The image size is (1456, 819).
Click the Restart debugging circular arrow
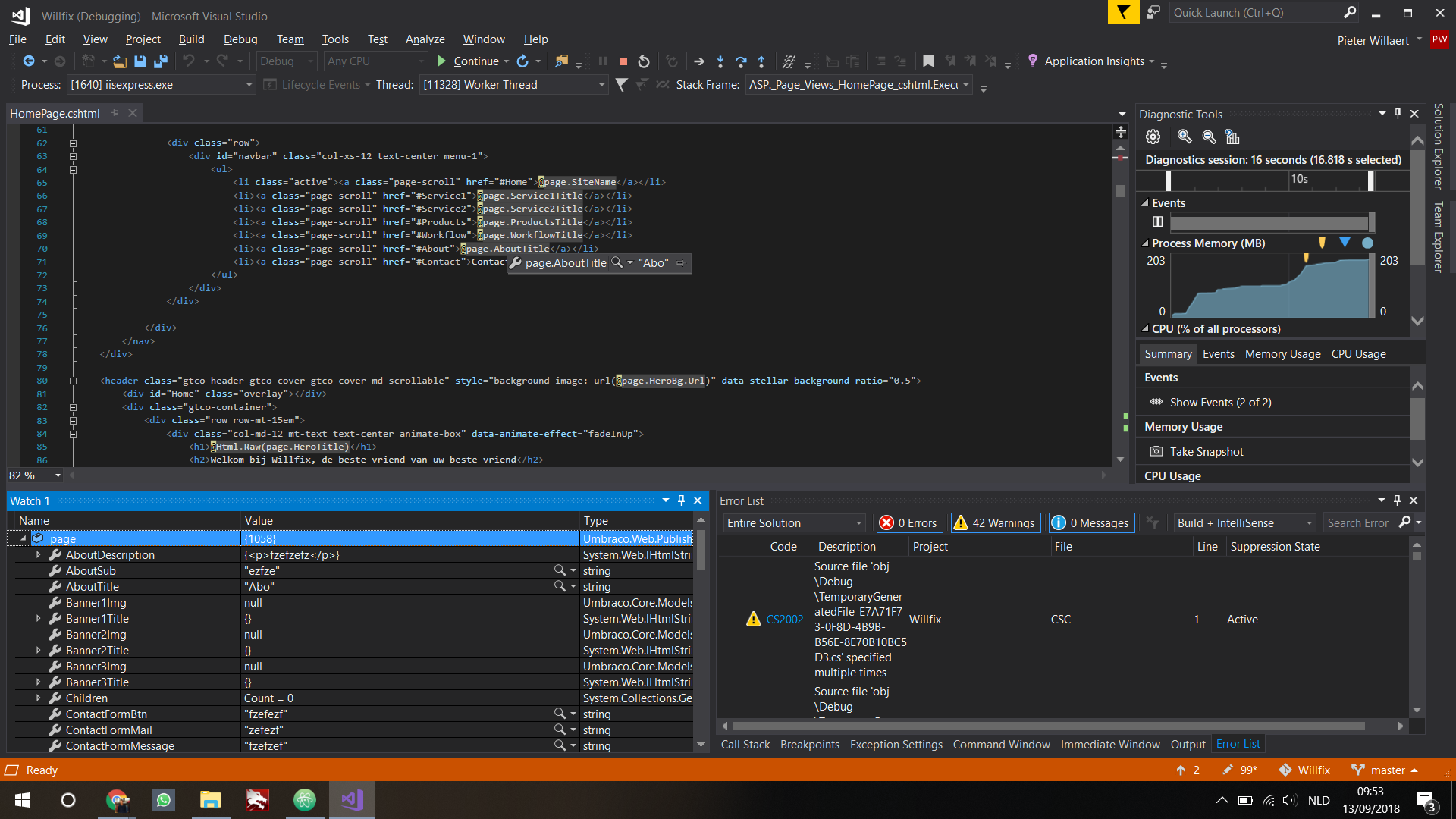644,61
